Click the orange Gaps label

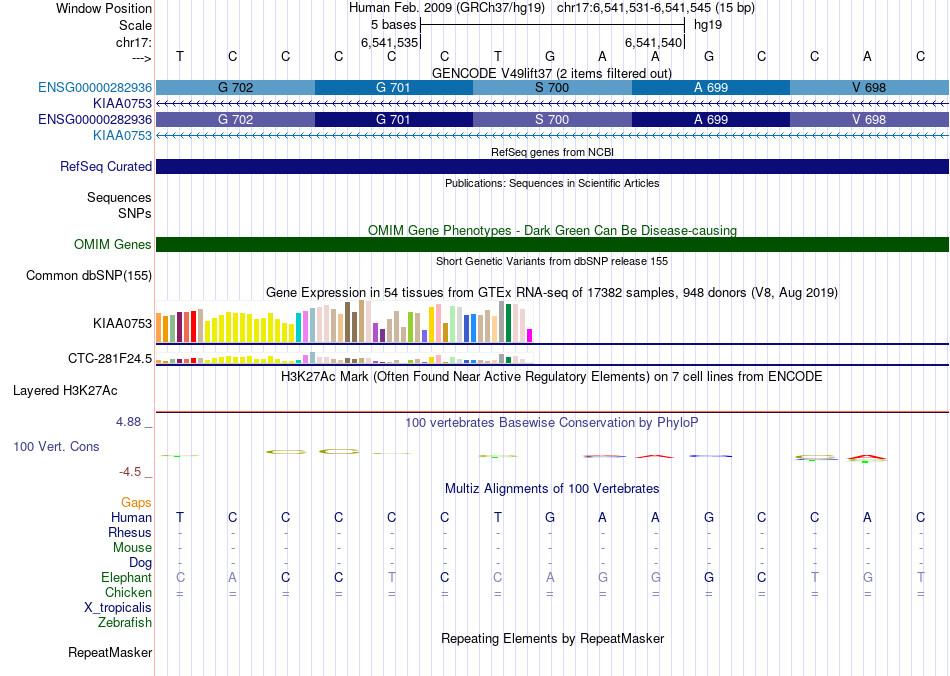coord(136,503)
